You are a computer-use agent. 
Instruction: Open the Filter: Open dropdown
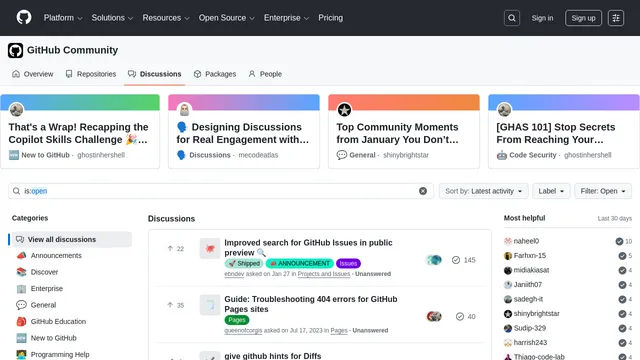click(603, 191)
